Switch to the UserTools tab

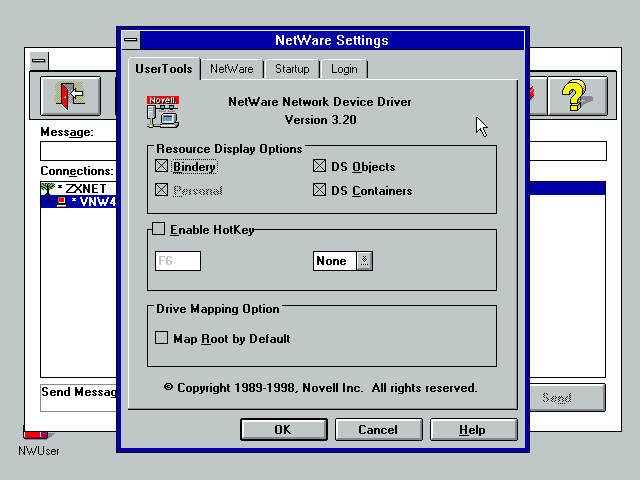point(164,69)
